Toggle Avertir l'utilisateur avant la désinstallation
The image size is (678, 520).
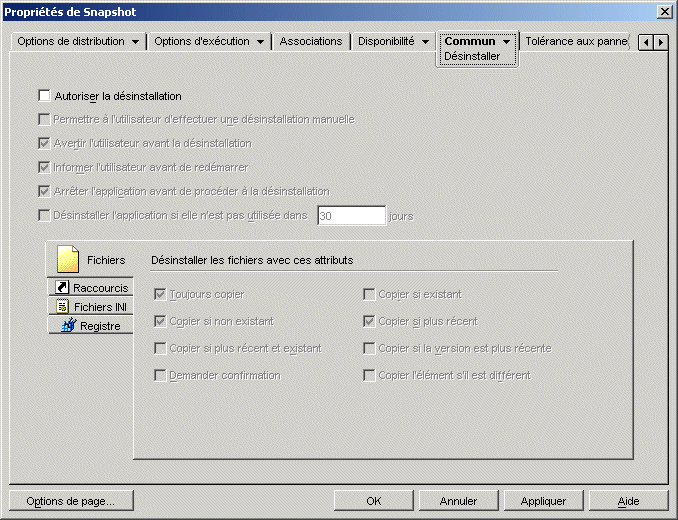pyautogui.click(x=44, y=143)
